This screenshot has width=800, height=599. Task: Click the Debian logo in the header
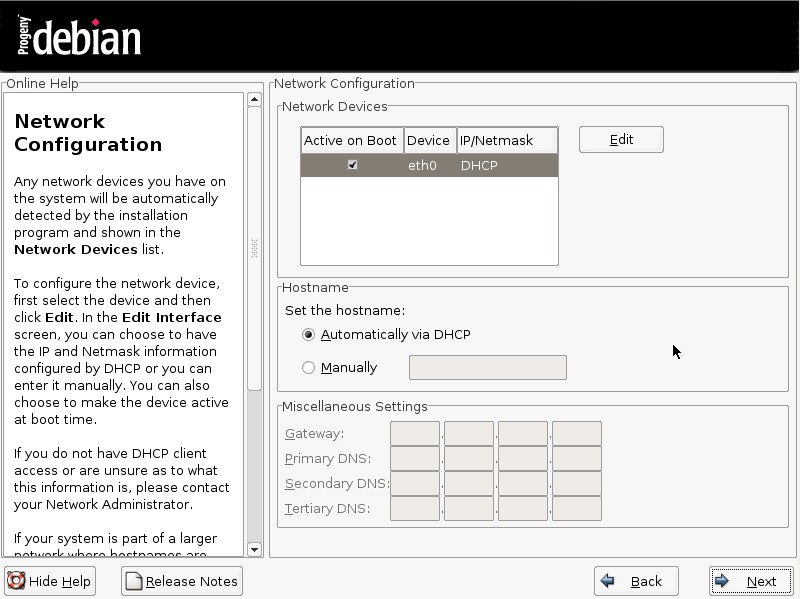coord(80,37)
